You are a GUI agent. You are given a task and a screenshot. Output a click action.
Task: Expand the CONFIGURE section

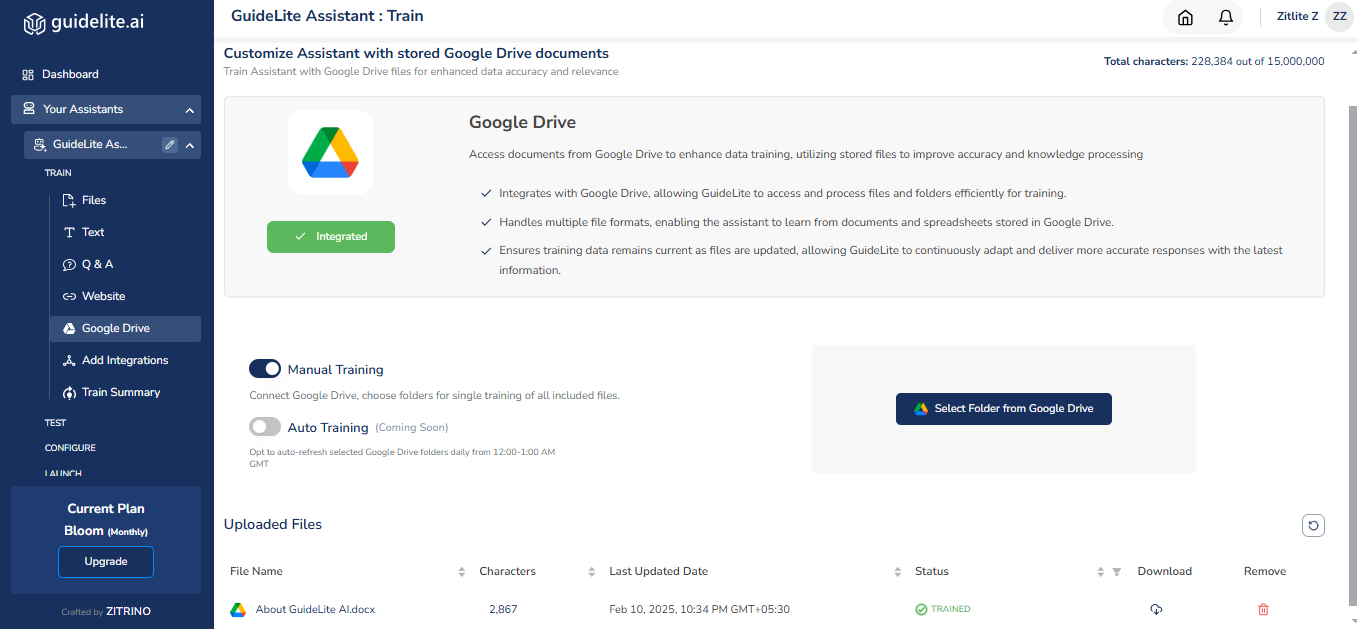[x=70, y=448]
